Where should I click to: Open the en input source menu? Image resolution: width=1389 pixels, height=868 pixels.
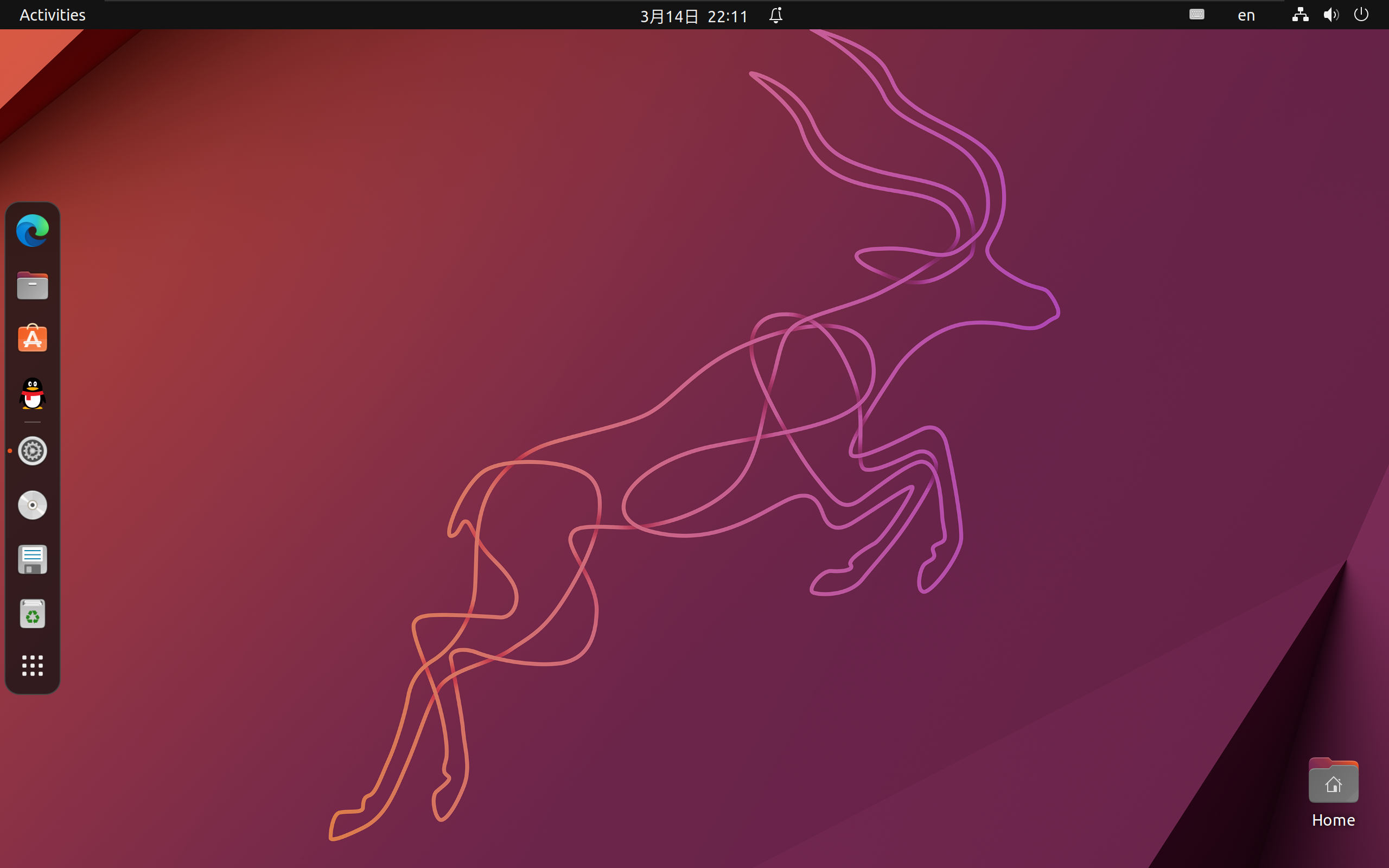coord(1246,16)
